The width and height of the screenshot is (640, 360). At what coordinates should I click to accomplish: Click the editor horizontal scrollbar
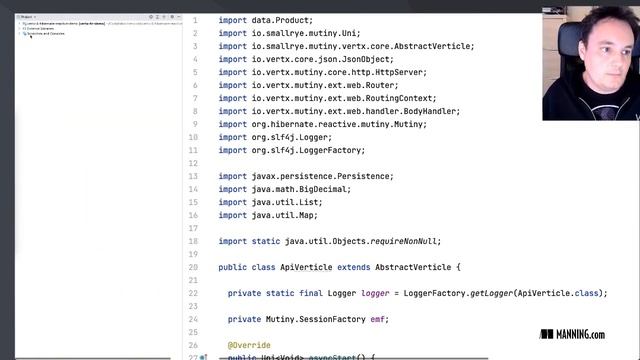353,358
